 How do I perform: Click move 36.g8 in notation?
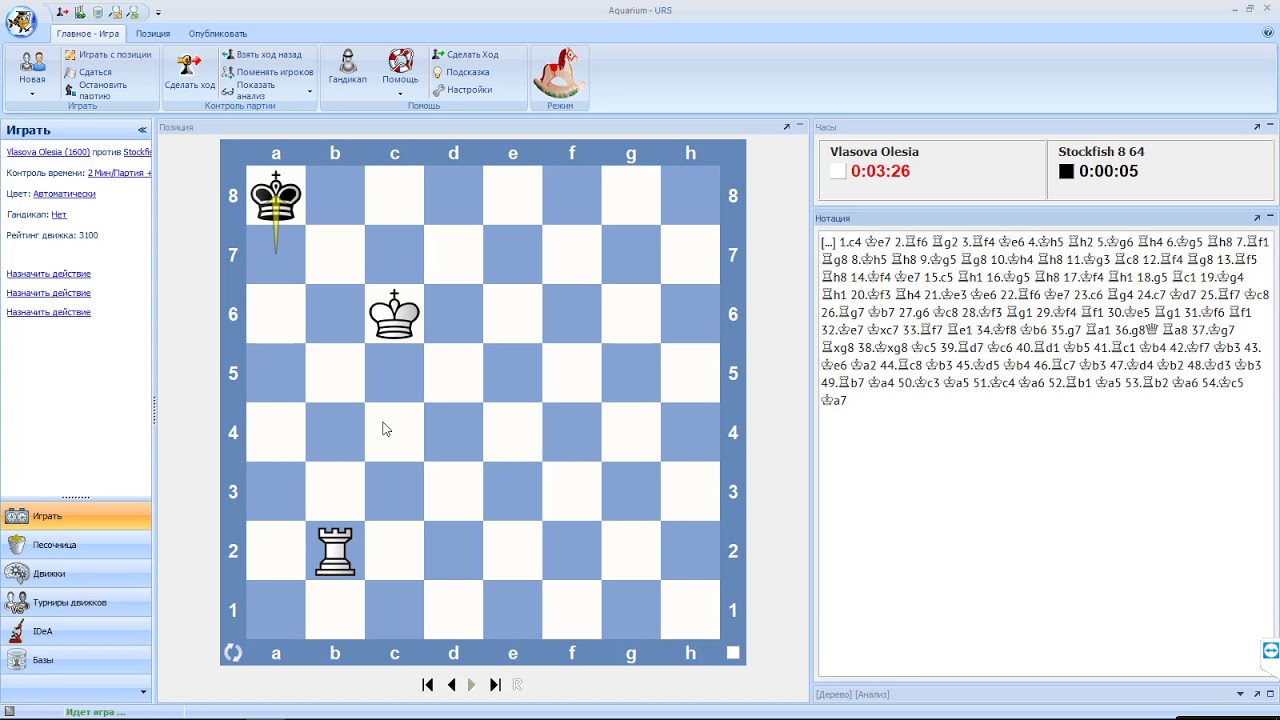point(1137,330)
